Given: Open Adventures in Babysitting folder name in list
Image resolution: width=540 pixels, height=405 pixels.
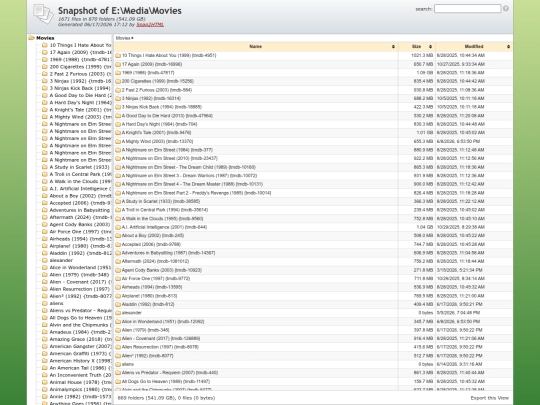Looking at the screenshot, I should coord(168,253).
